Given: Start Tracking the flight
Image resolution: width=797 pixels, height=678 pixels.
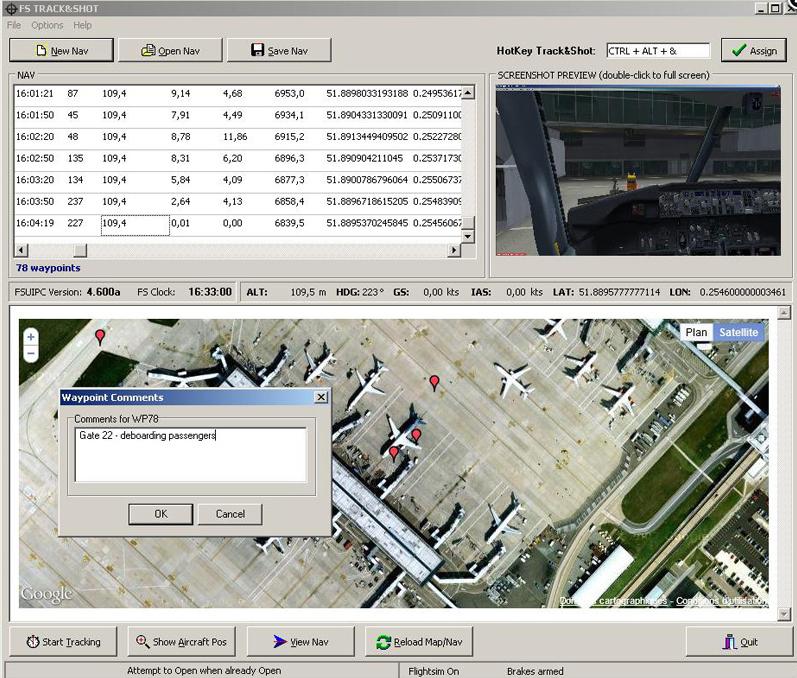Looking at the screenshot, I should click(x=65, y=641).
